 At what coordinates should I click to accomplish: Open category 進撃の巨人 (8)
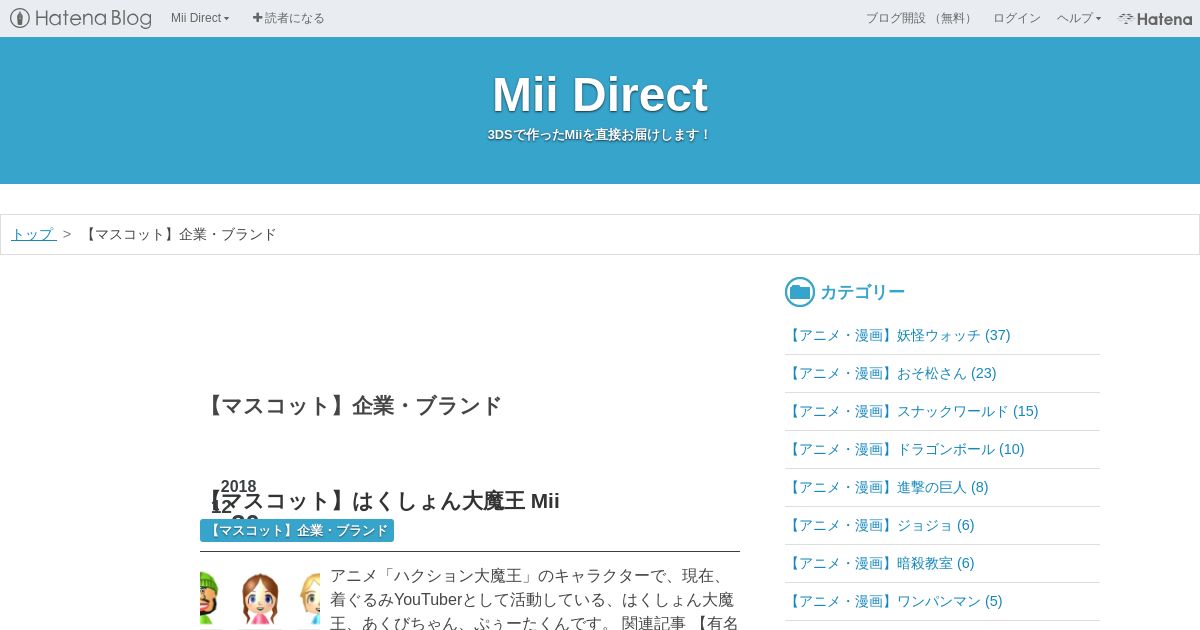(x=887, y=487)
